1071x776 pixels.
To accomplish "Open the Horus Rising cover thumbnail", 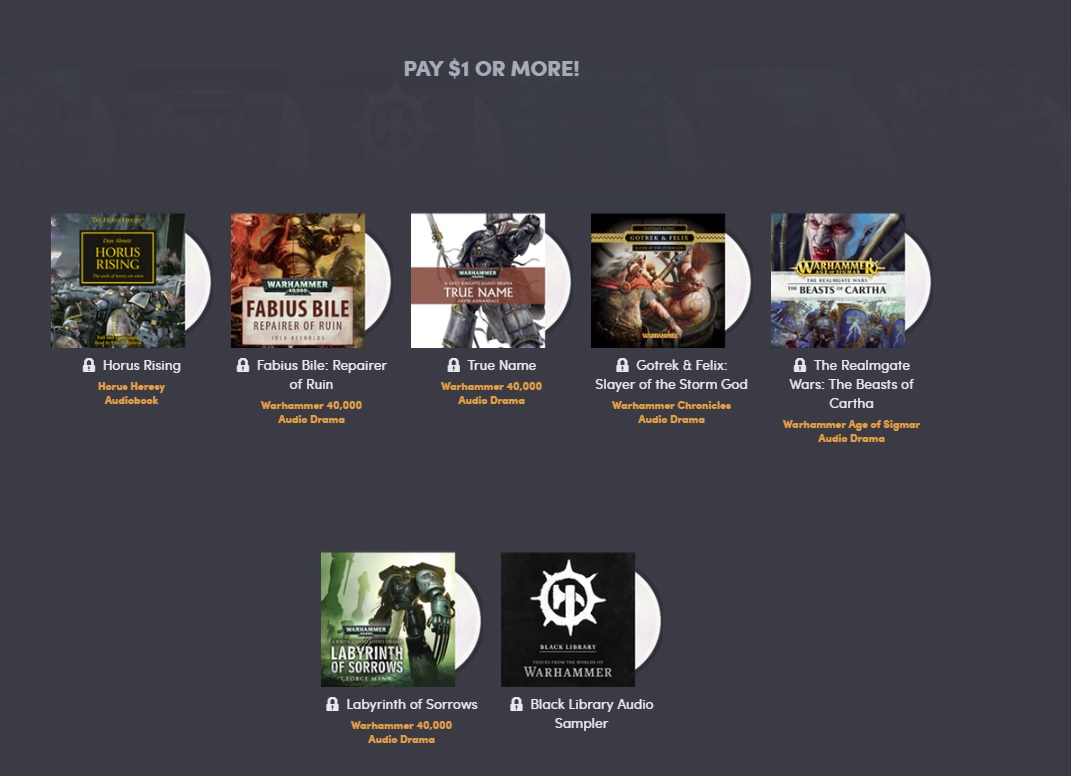I will pos(117,281).
